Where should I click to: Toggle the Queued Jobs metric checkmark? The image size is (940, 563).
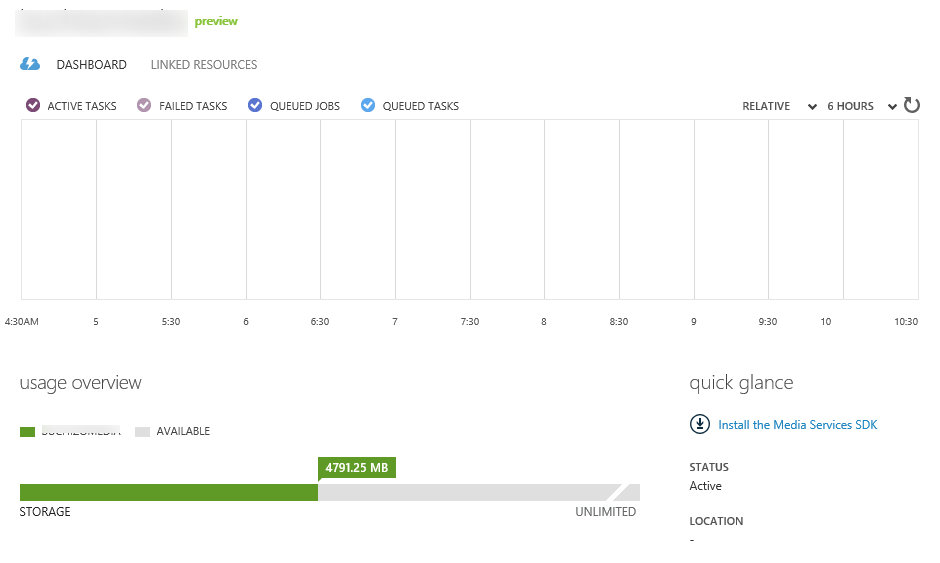[255, 105]
